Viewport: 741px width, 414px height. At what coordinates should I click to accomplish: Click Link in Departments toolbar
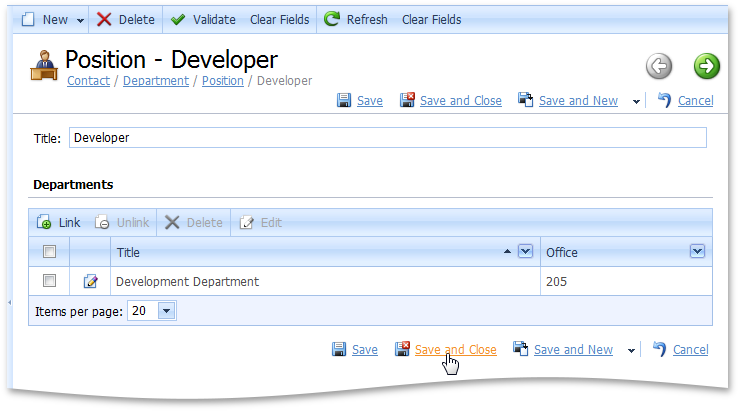[x=59, y=223]
